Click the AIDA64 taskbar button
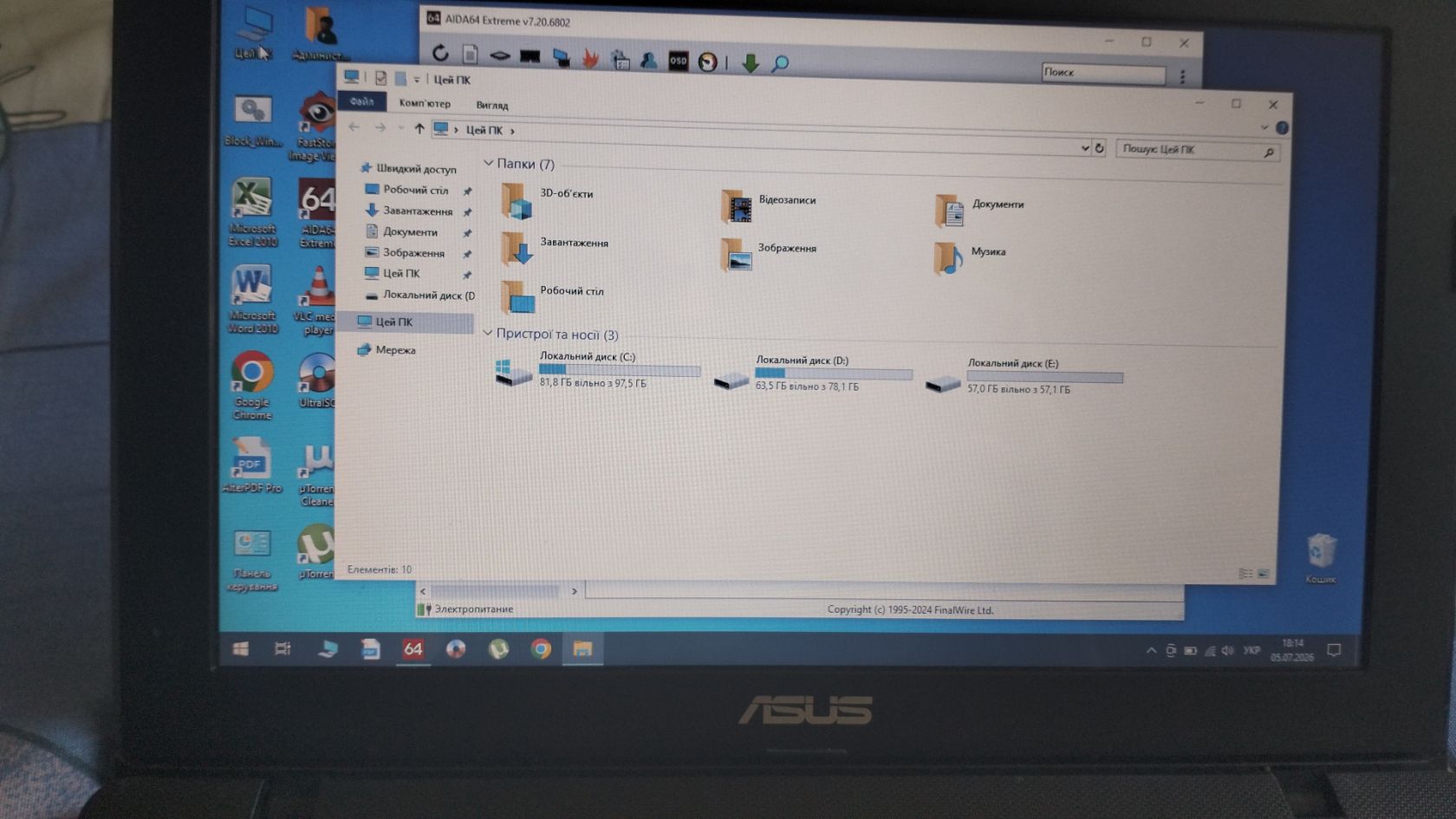This screenshot has height=819, width=1456. click(x=413, y=649)
